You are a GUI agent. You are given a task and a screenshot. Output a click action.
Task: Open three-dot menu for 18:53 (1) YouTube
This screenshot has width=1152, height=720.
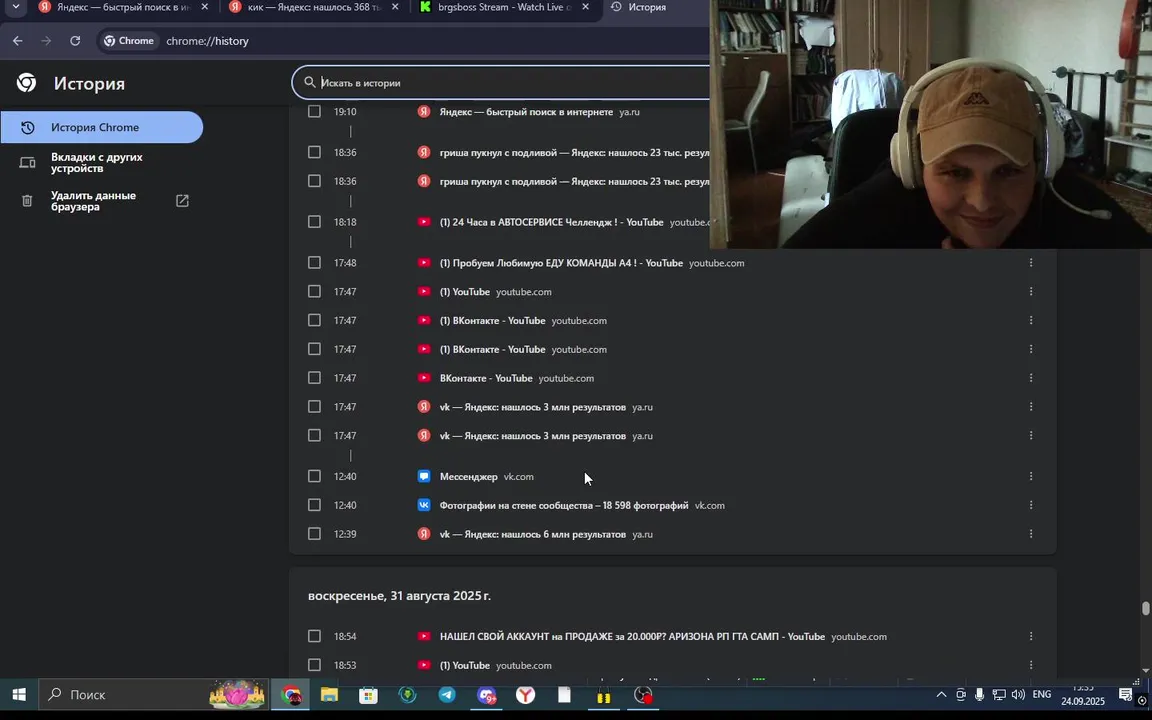(x=1031, y=665)
